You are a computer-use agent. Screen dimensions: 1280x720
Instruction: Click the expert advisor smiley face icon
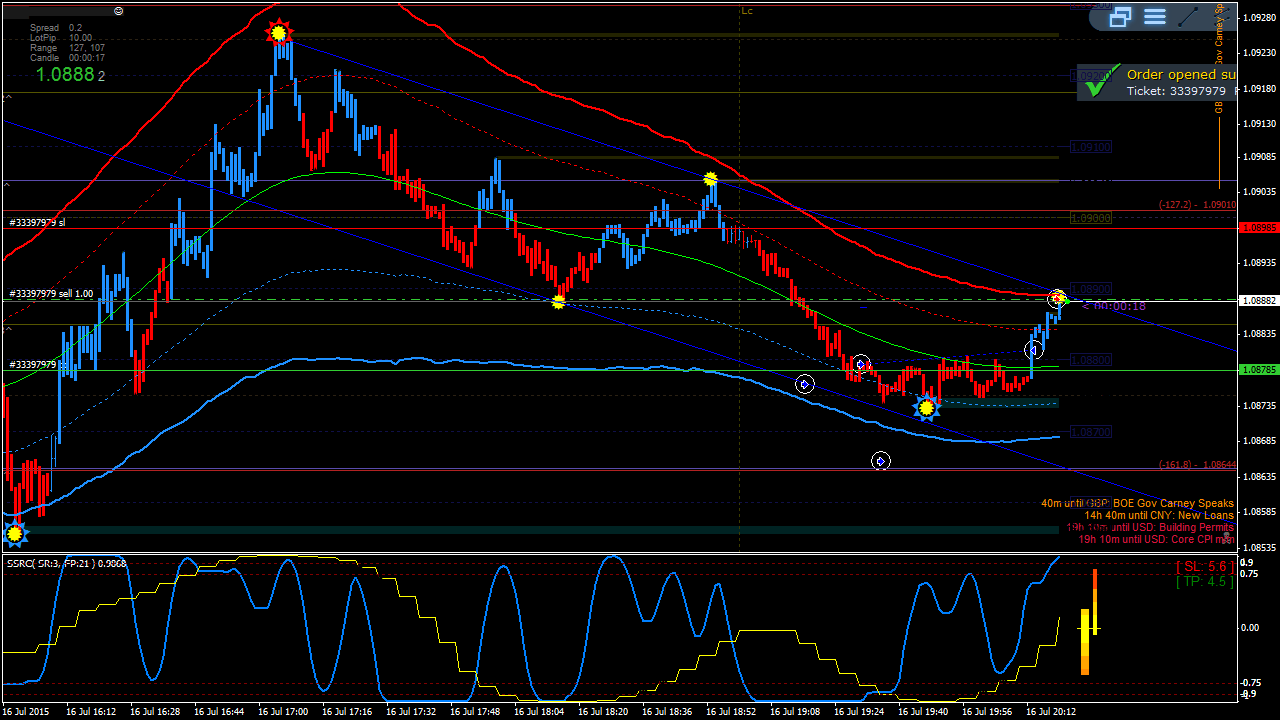pyautogui.click(x=119, y=10)
